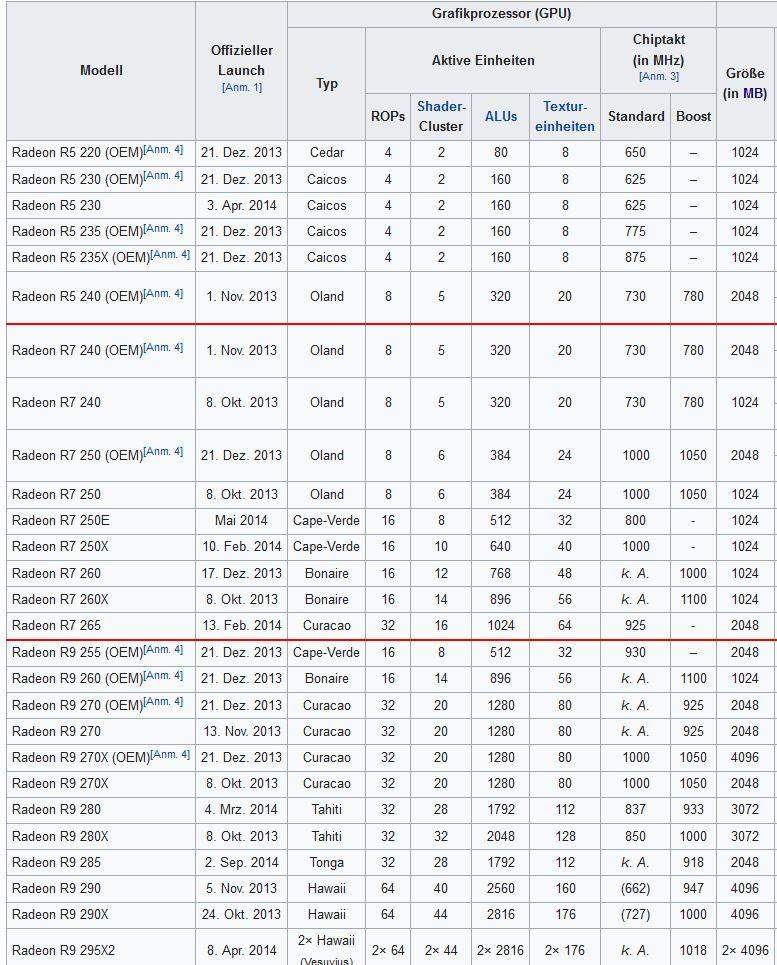The height and width of the screenshot is (965, 777).
Task: Open the Anm. 3 footnote under Chiptakt
Action: (658, 77)
